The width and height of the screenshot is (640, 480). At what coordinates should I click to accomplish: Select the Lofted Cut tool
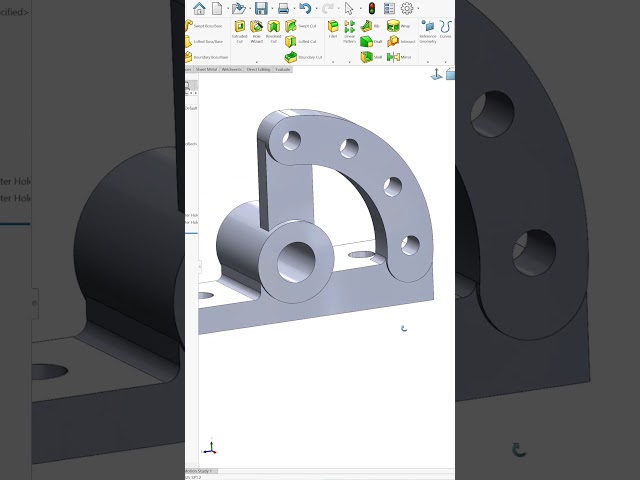point(301,41)
